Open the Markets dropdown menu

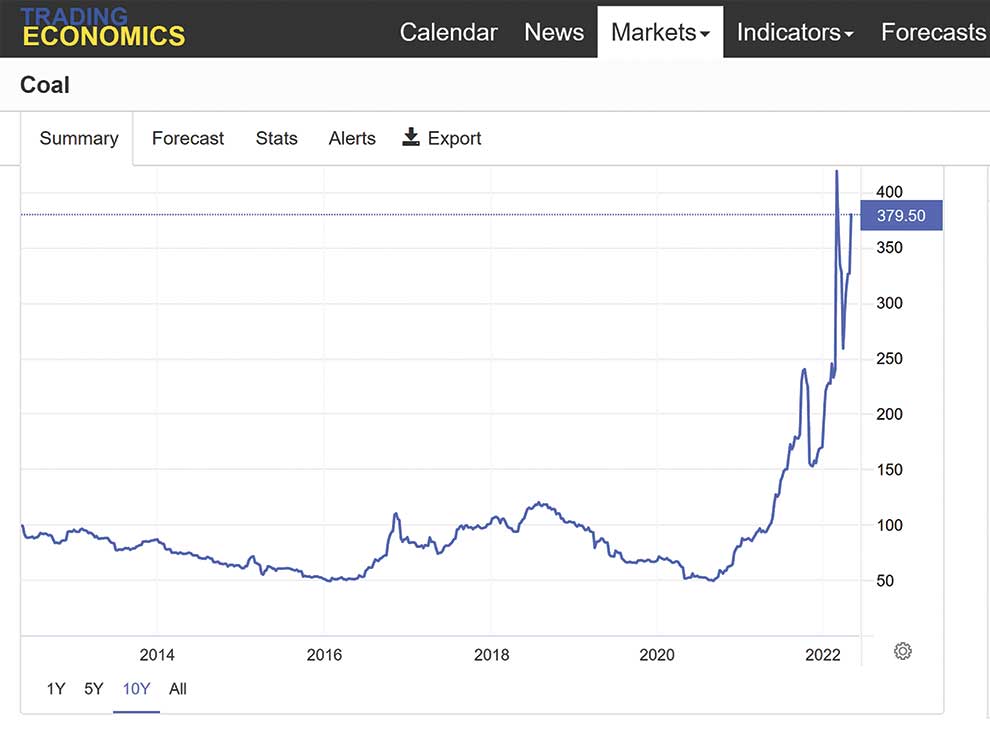660,32
